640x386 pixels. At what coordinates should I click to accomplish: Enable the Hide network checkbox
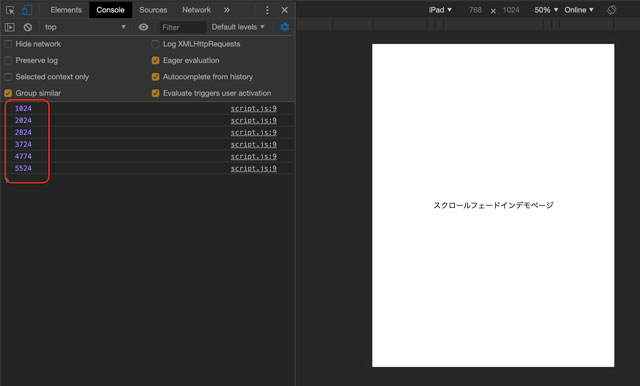[x=8, y=44]
